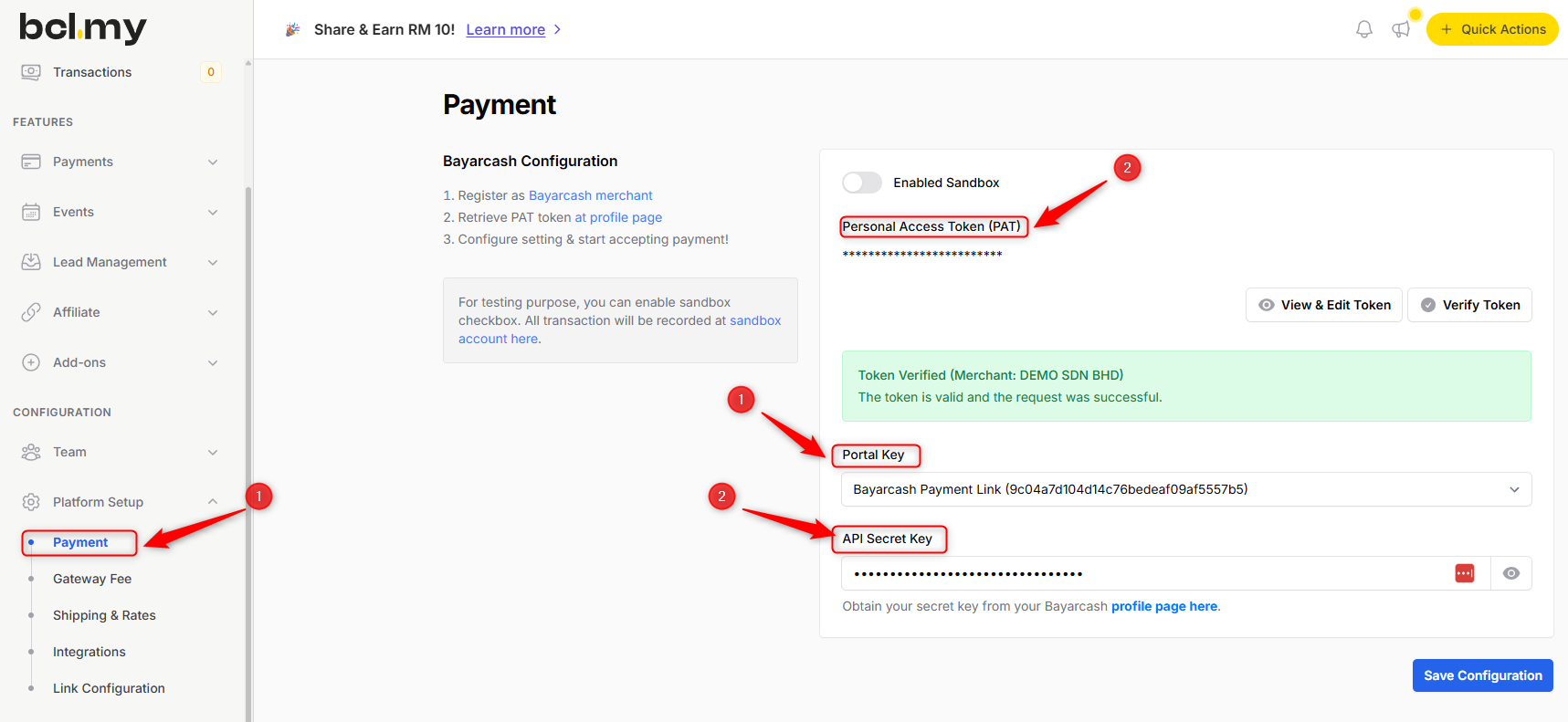
Task: Click the Lead Management inbox icon
Action: (x=31, y=262)
